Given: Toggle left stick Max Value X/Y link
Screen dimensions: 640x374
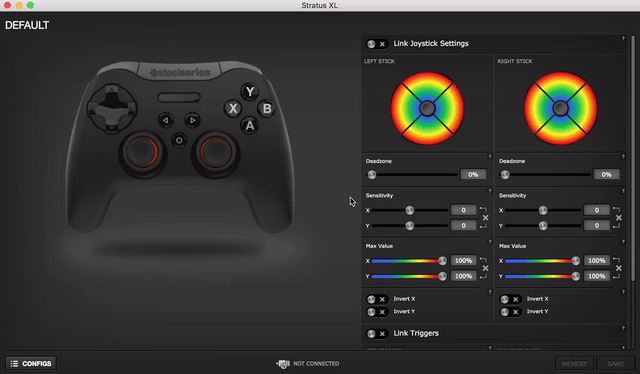Looking at the screenshot, I should (485, 268).
